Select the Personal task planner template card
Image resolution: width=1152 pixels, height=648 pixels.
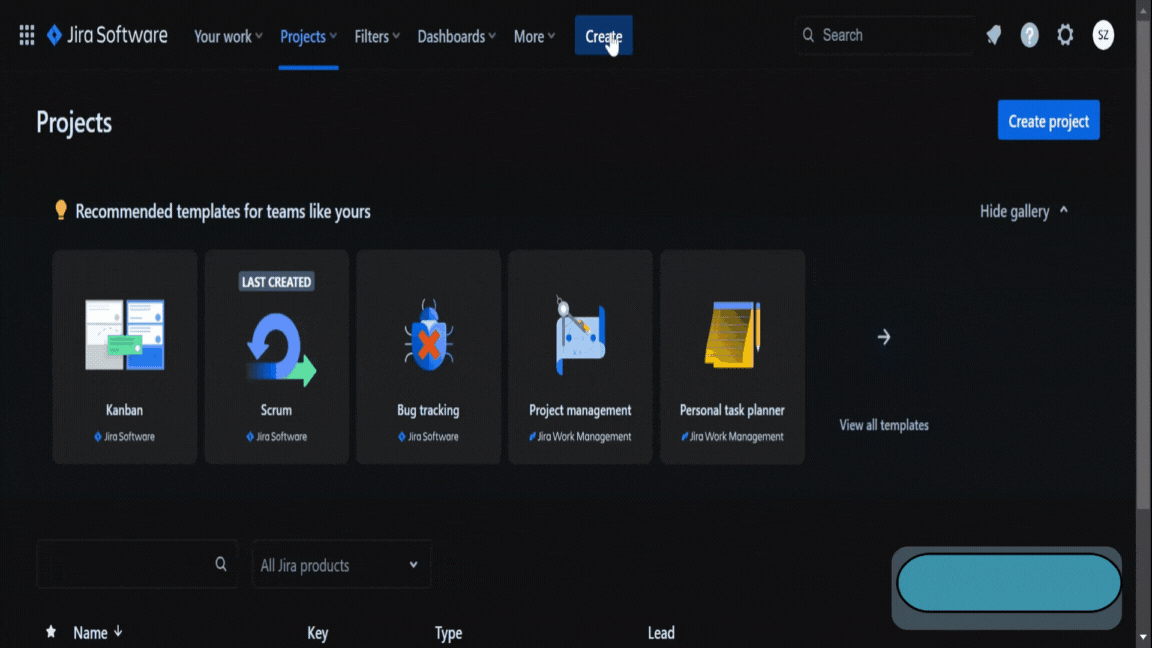point(732,357)
